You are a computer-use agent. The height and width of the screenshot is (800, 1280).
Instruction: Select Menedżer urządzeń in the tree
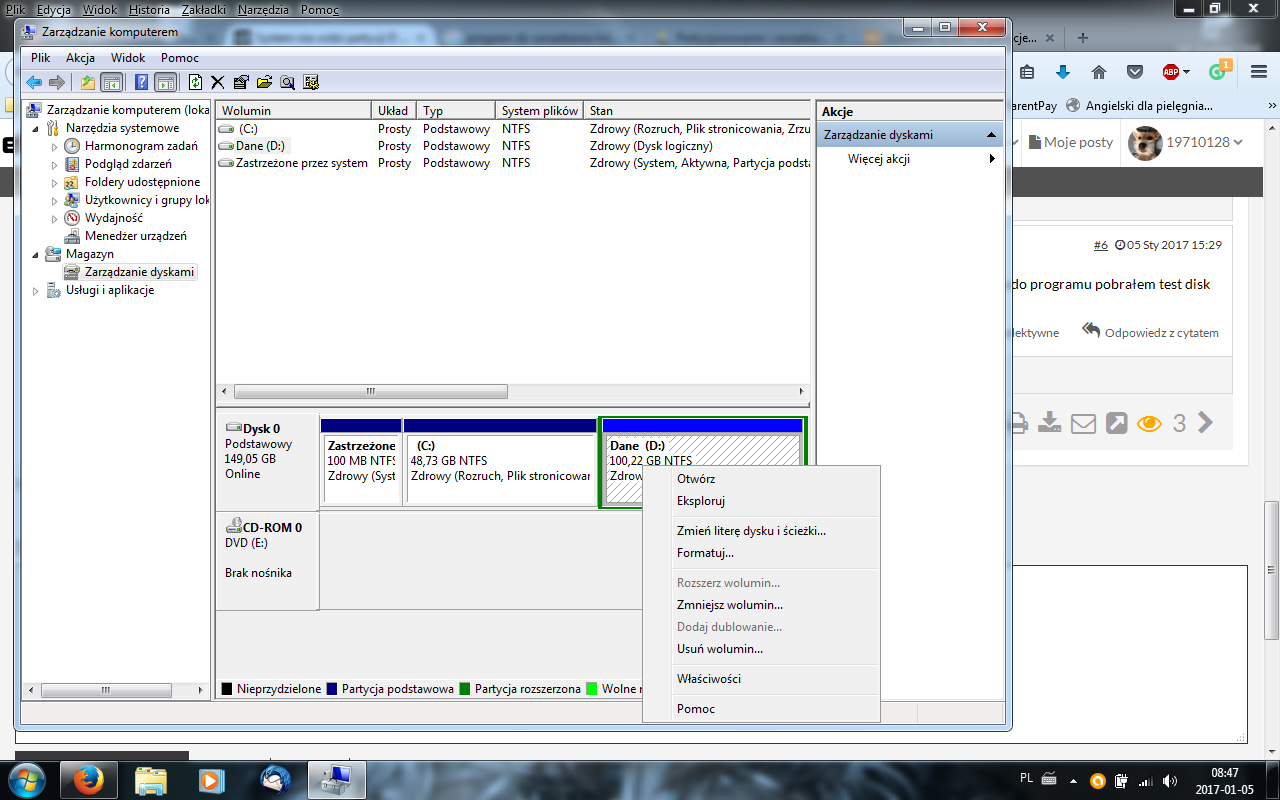(x=135, y=236)
